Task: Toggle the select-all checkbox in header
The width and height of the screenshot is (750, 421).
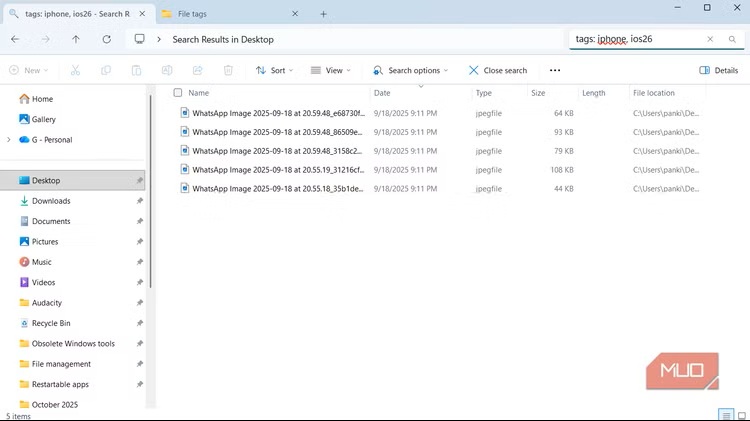Action: [178, 93]
